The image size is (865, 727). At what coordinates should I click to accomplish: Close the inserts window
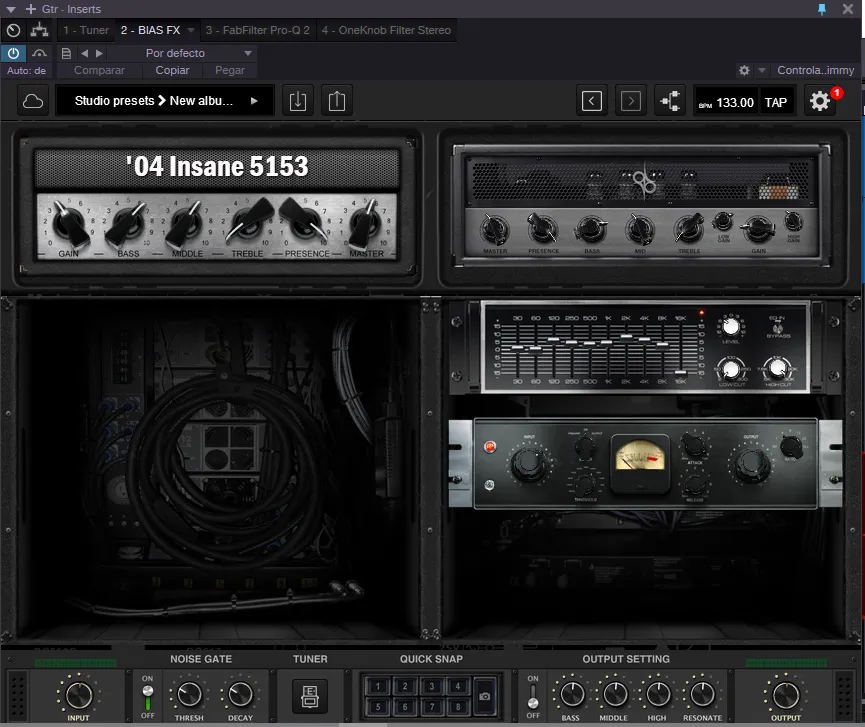(x=848, y=9)
